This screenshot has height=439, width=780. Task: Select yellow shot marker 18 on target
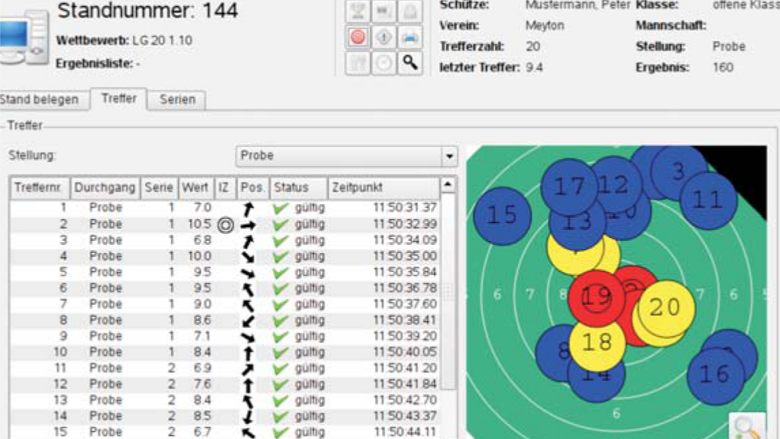tap(597, 343)
